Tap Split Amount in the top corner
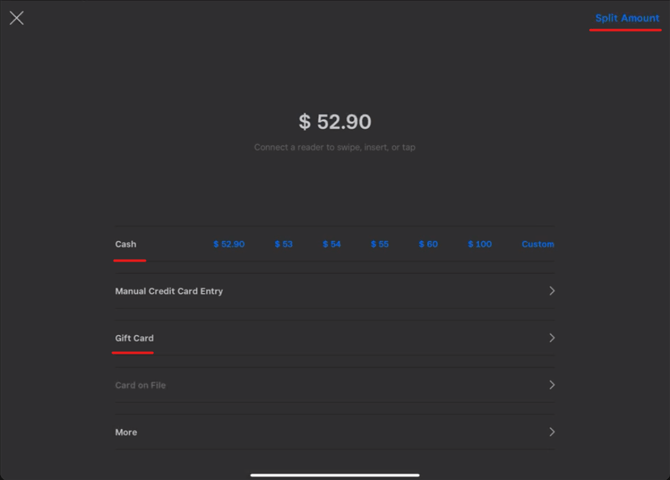 pyautogui.click(x=627, y=18)
